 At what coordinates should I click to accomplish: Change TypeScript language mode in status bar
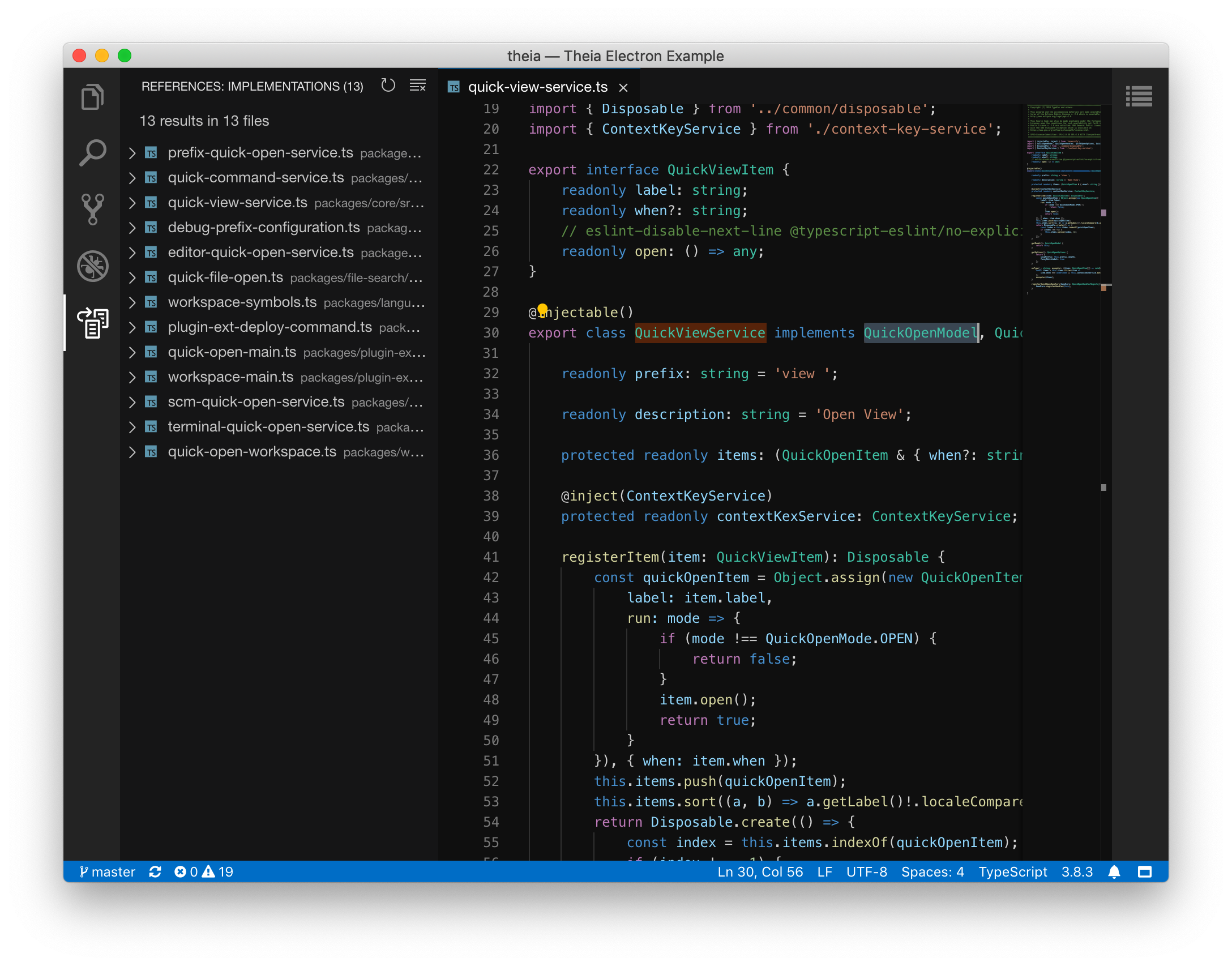1012,871
